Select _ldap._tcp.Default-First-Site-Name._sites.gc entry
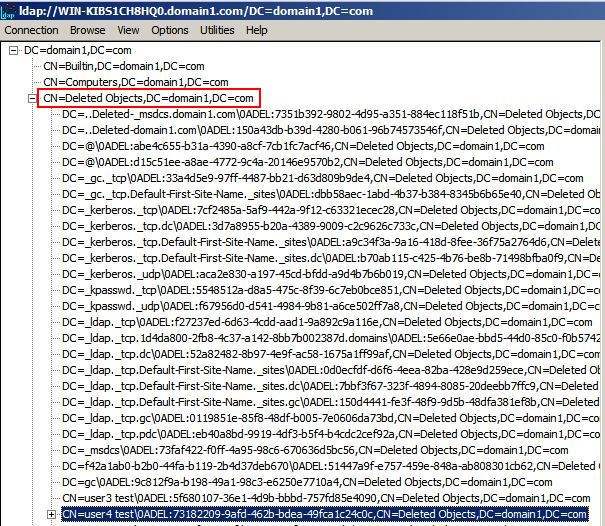This screenshot has height=526, width=605. coord(331,403)
